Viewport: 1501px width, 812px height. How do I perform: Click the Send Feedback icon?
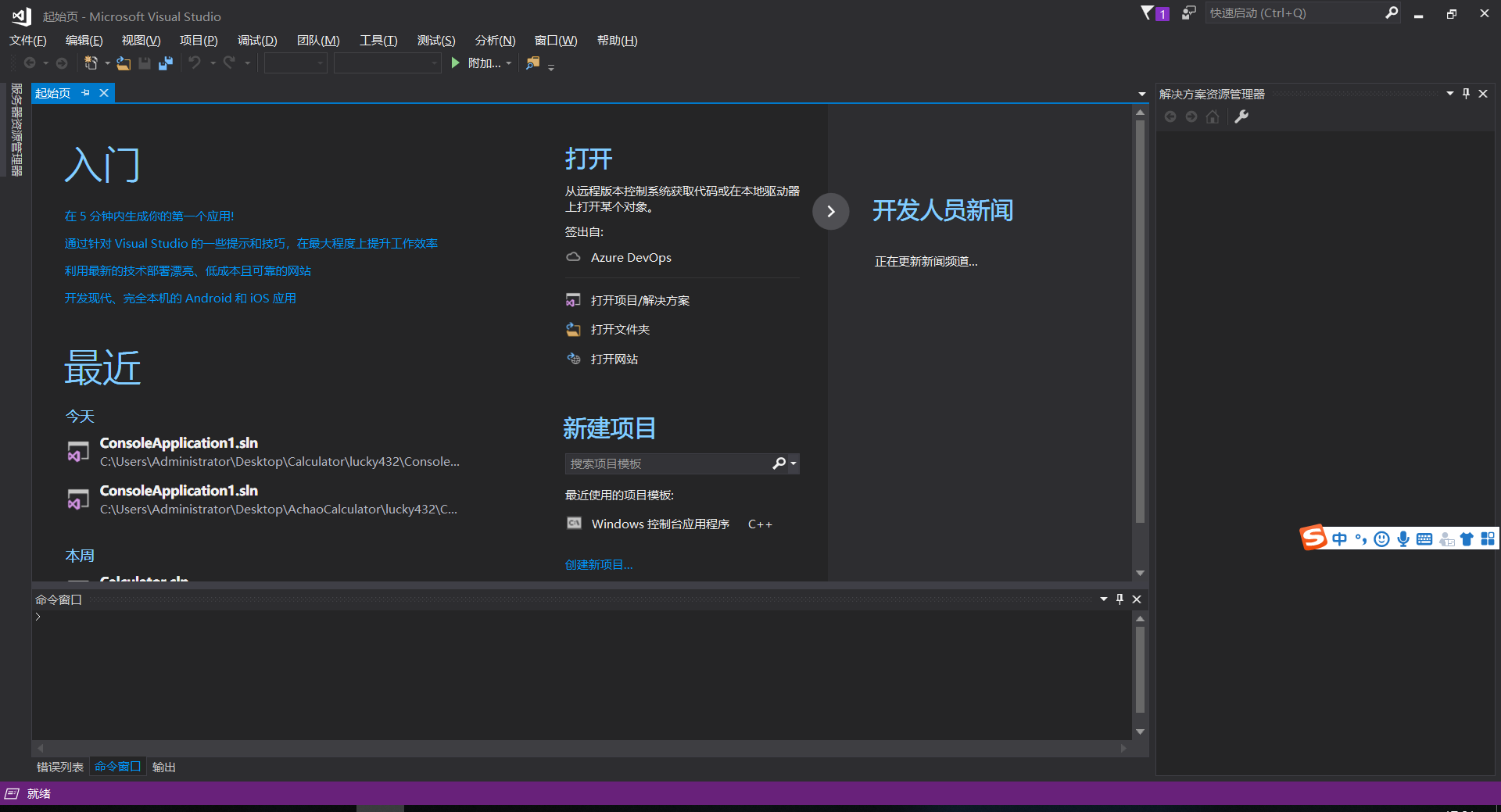pos(1189,13)
